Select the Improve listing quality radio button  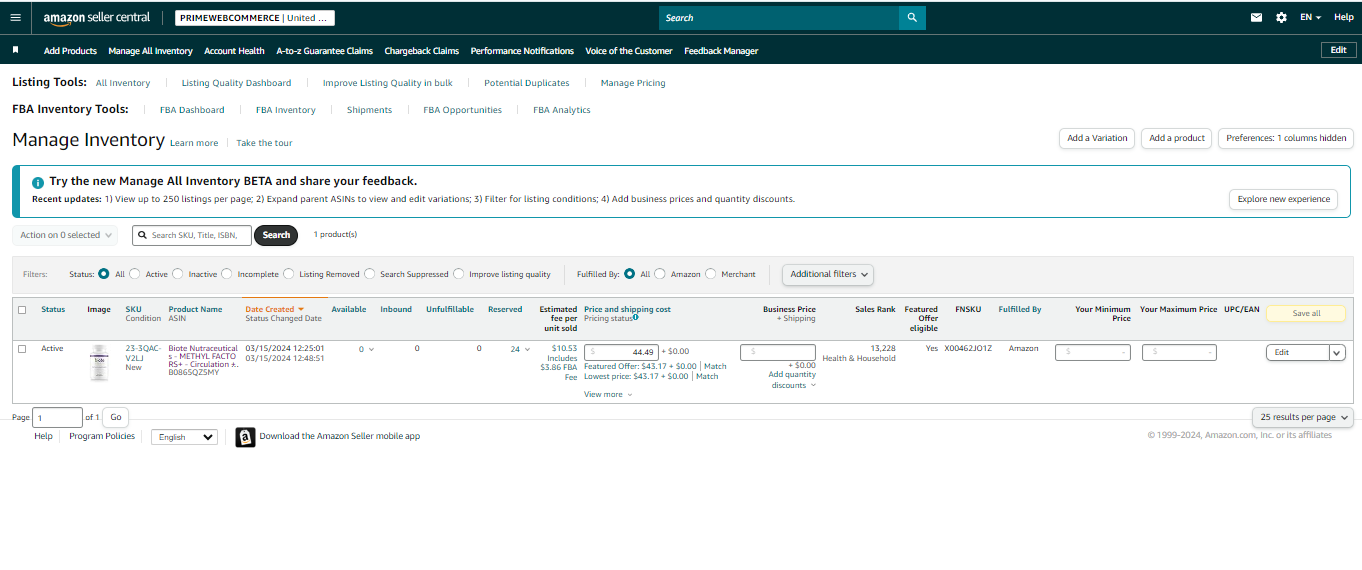point(459,274)
